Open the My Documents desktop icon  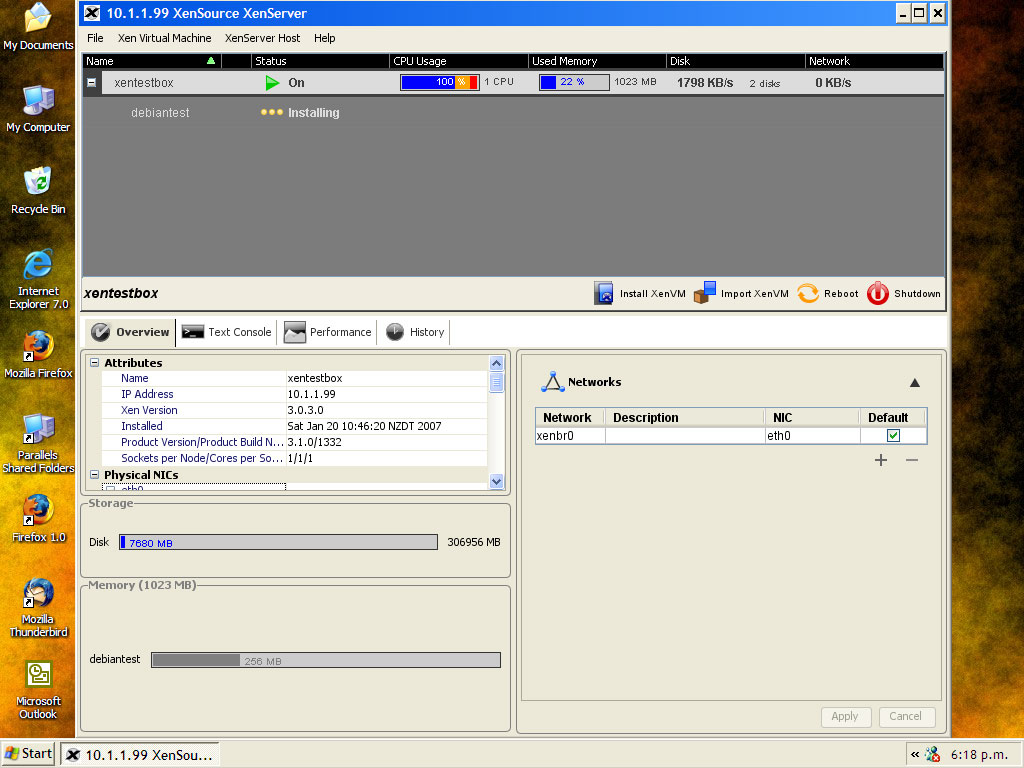coord(38,27)
